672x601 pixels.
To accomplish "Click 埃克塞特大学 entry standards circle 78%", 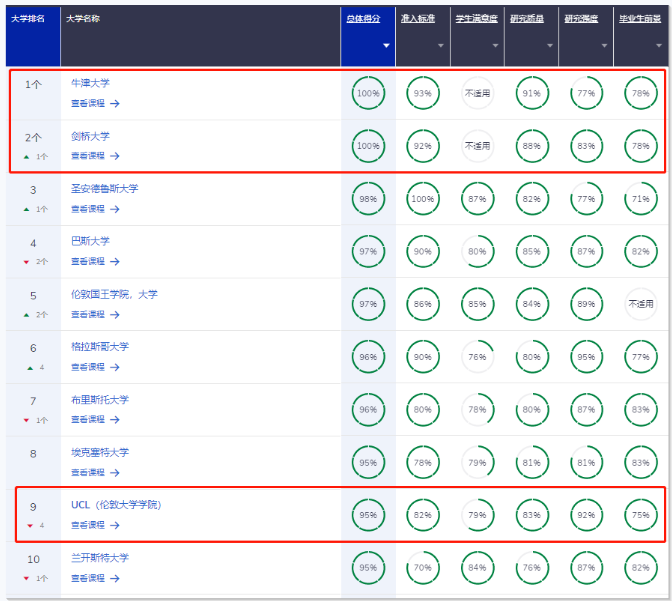I will [x=423, y=463].
